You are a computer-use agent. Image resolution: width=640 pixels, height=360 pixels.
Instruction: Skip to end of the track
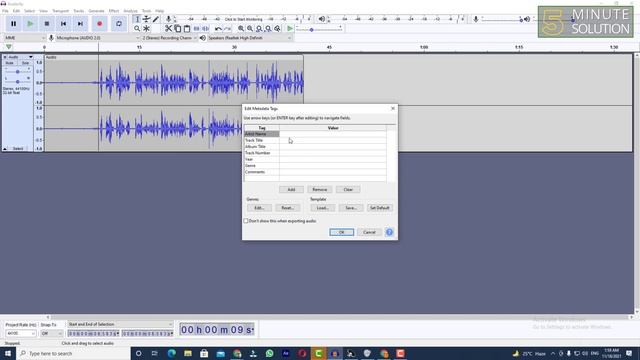tap(80, 24)
